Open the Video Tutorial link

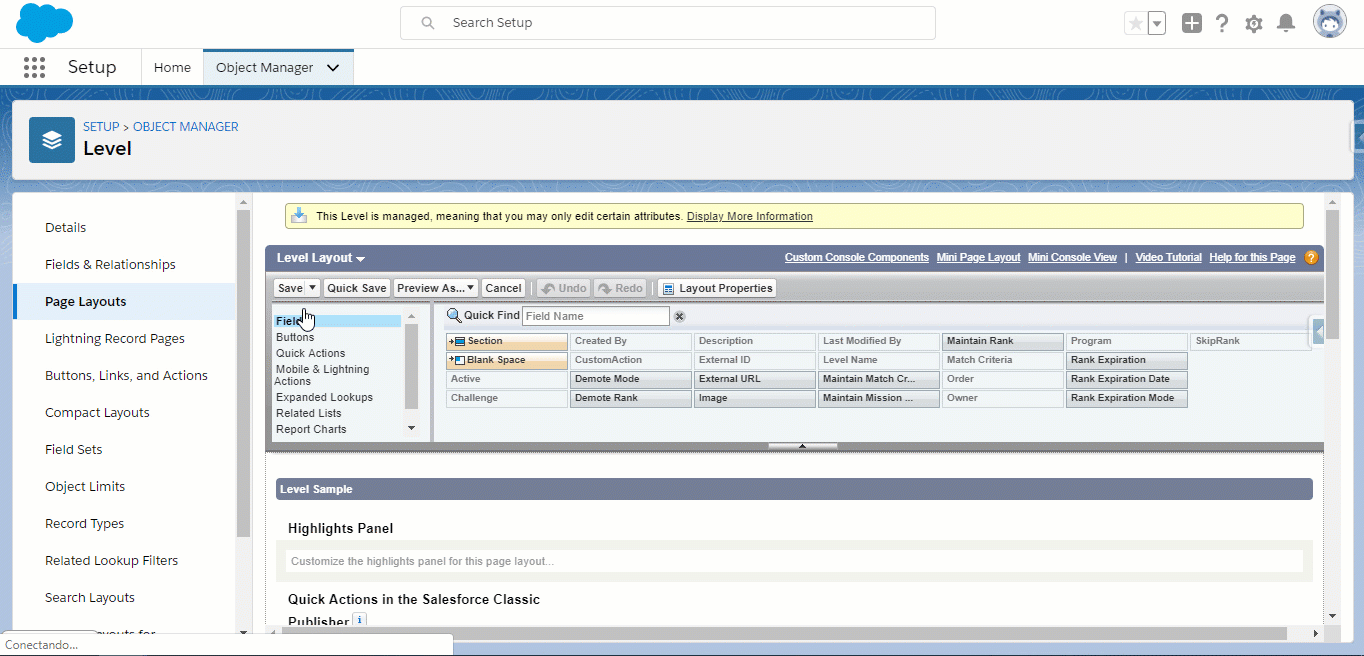[1169, 258]
